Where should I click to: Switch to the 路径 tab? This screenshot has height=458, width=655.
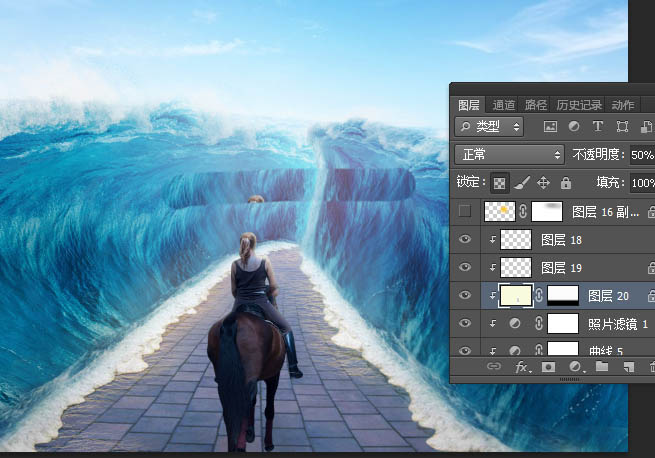click(x=536, y=105)
